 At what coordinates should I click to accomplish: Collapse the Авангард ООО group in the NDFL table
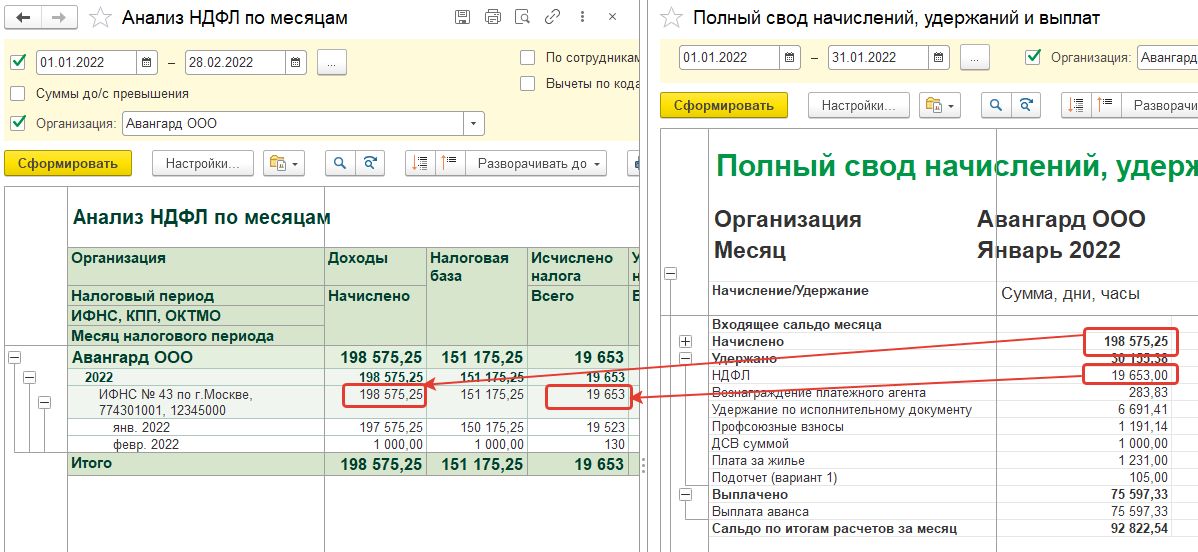tap(15, 357)
